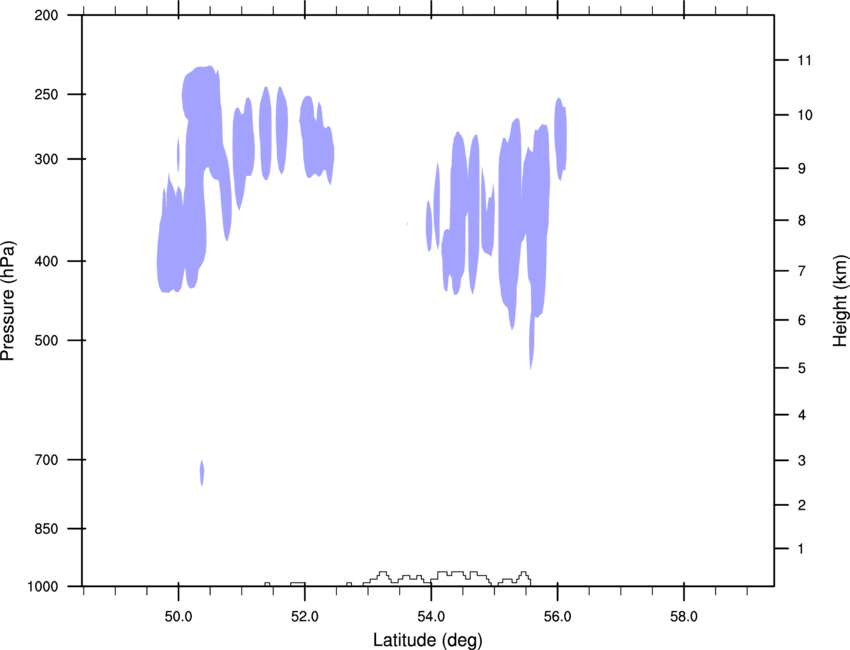Viewport: 850px width, 650px height.
Task: Click the 50.0 latitude tick label
Action: coord(178,617)
